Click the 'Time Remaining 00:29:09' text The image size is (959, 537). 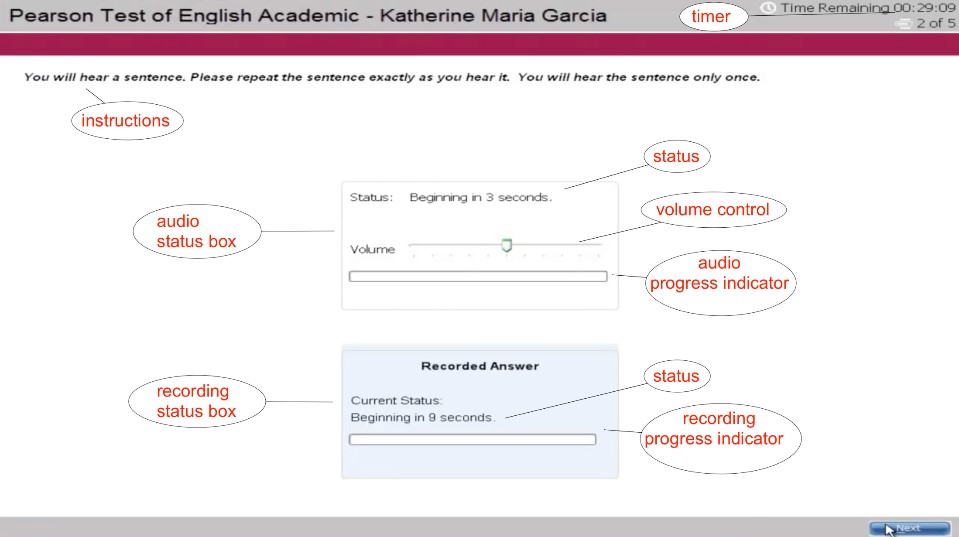pyautogui.click(x=868, y=8)
